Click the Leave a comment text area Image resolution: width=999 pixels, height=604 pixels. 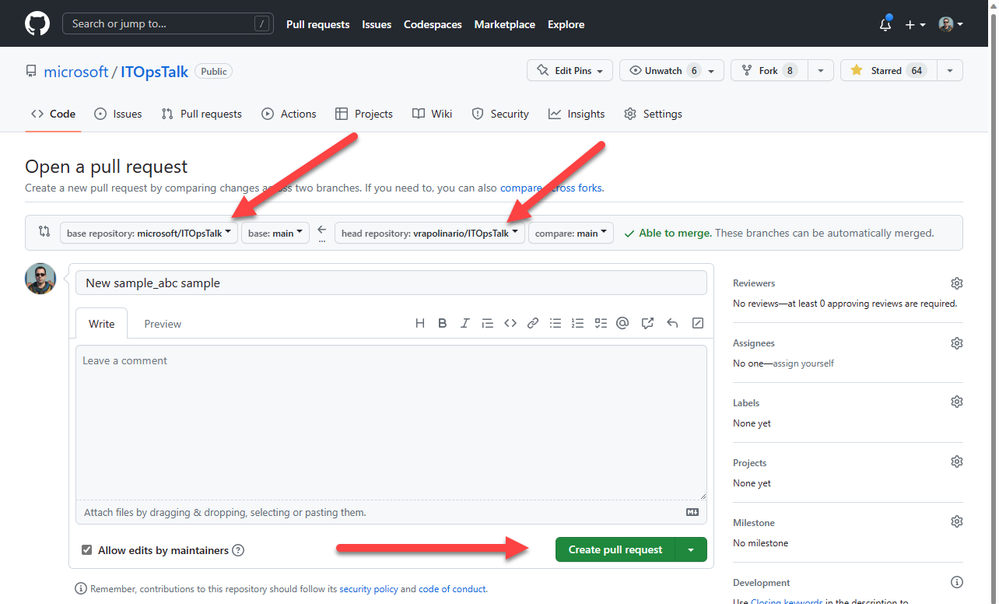pyautogui.click(x=391, y=422)
